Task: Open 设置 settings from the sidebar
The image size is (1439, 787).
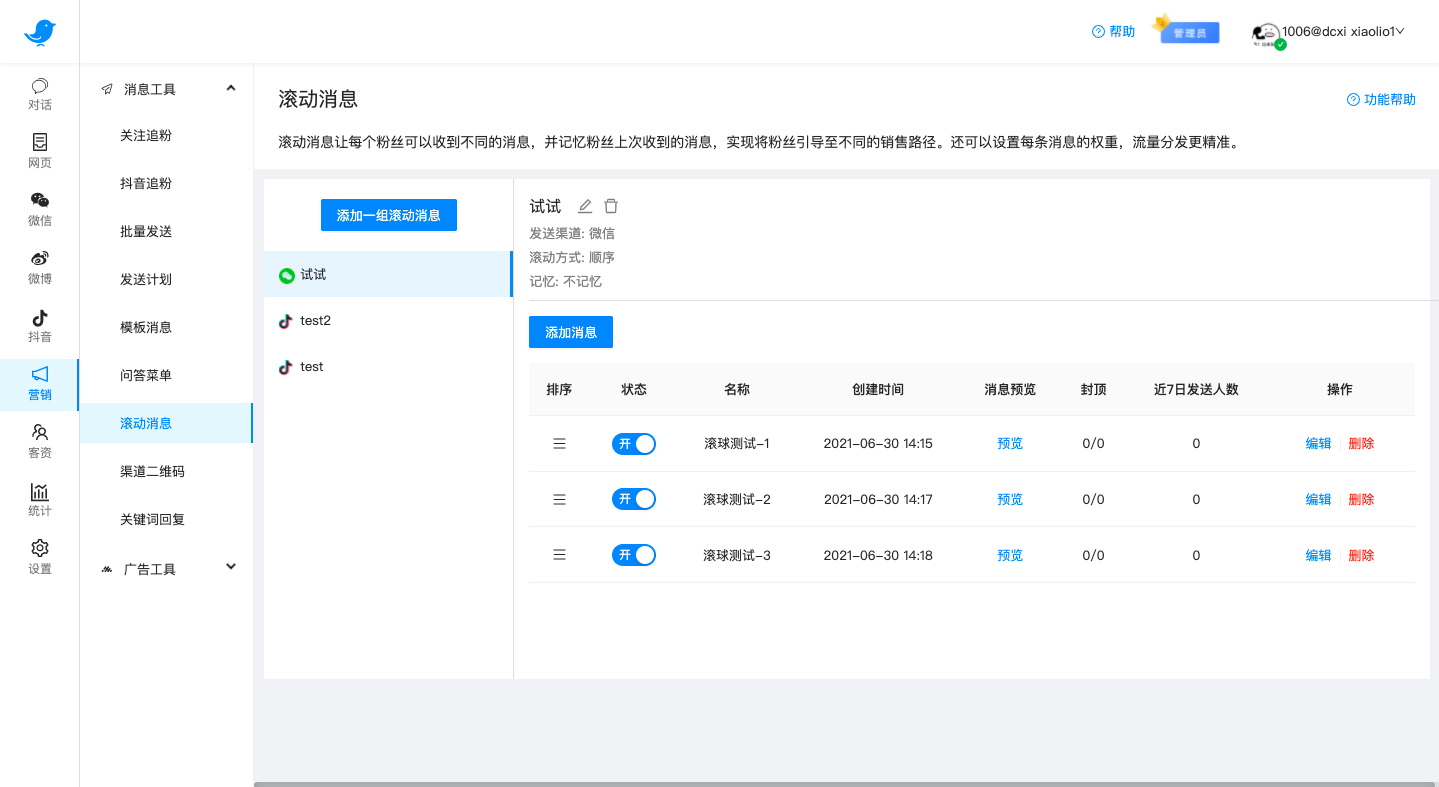Action: tap(39, 556)
